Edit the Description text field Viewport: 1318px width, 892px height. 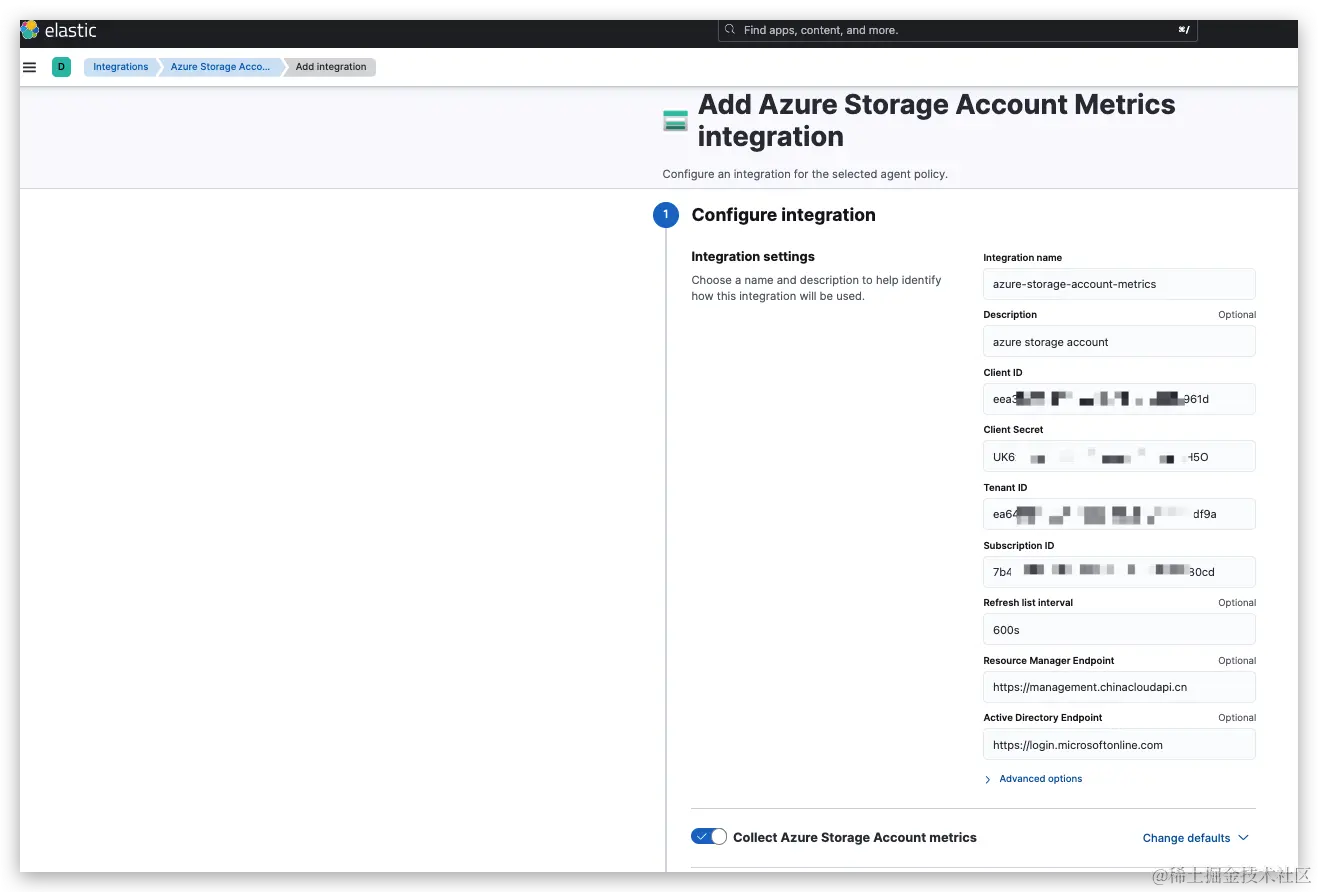(x=1118, y=342)
